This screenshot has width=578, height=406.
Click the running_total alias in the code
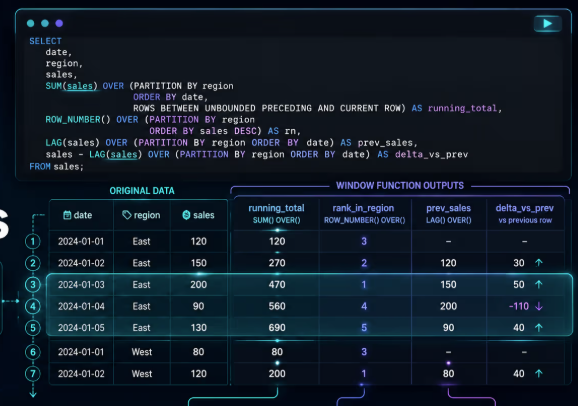click(462, 108)
